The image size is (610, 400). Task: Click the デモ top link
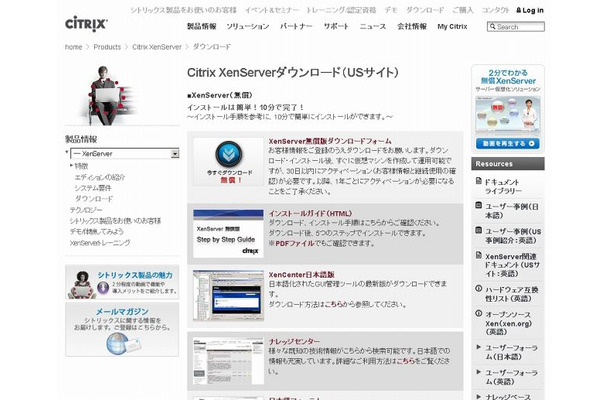pyautogui.click(x=391, y=10)
